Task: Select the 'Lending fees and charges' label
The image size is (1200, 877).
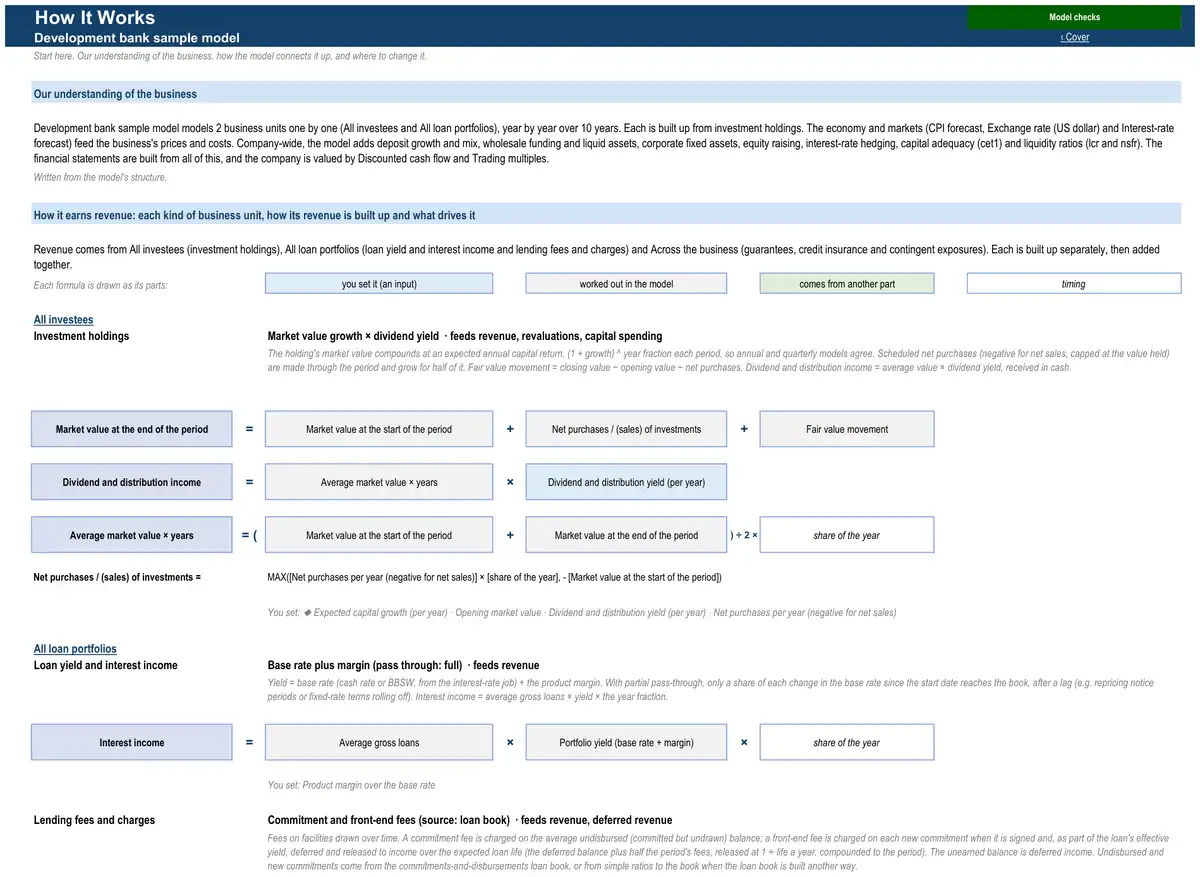Action: click(x=94, y=820)
